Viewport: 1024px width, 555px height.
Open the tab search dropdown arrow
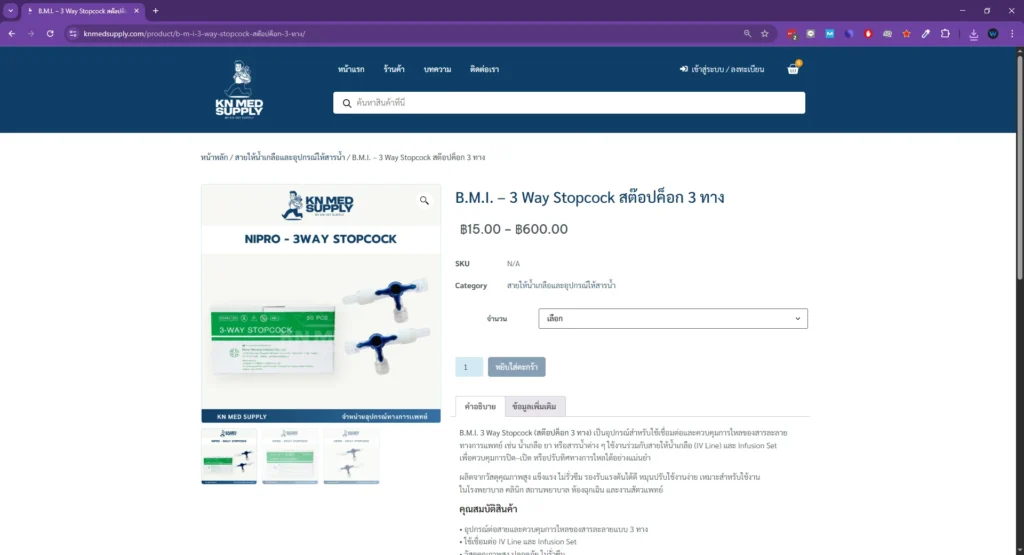pos(10,10)
